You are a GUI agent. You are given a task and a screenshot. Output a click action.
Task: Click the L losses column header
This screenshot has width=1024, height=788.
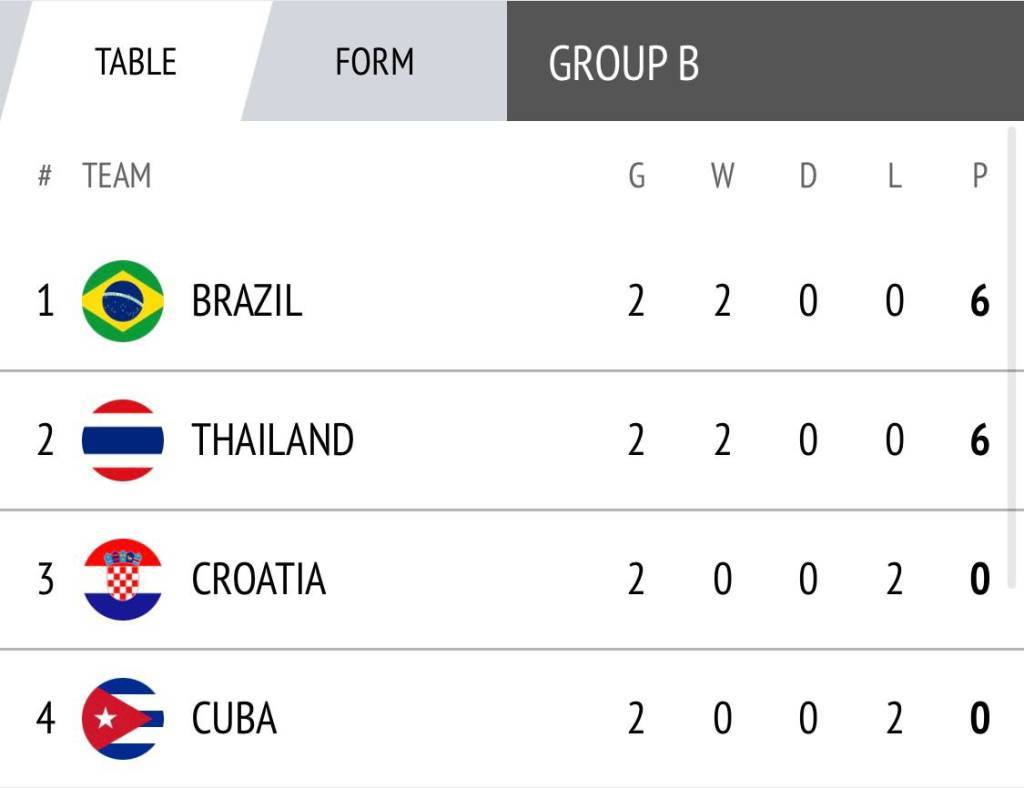894,176
